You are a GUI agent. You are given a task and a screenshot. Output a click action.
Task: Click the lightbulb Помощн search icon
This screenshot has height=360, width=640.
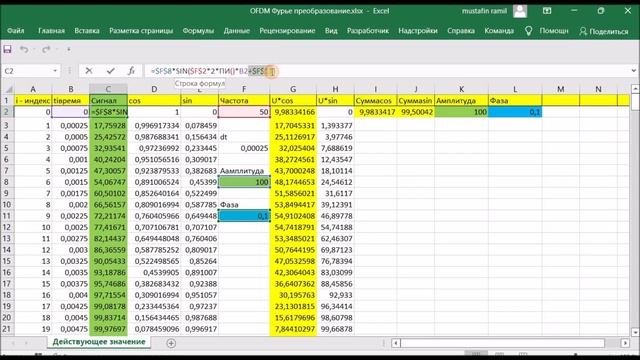(529, 31)
